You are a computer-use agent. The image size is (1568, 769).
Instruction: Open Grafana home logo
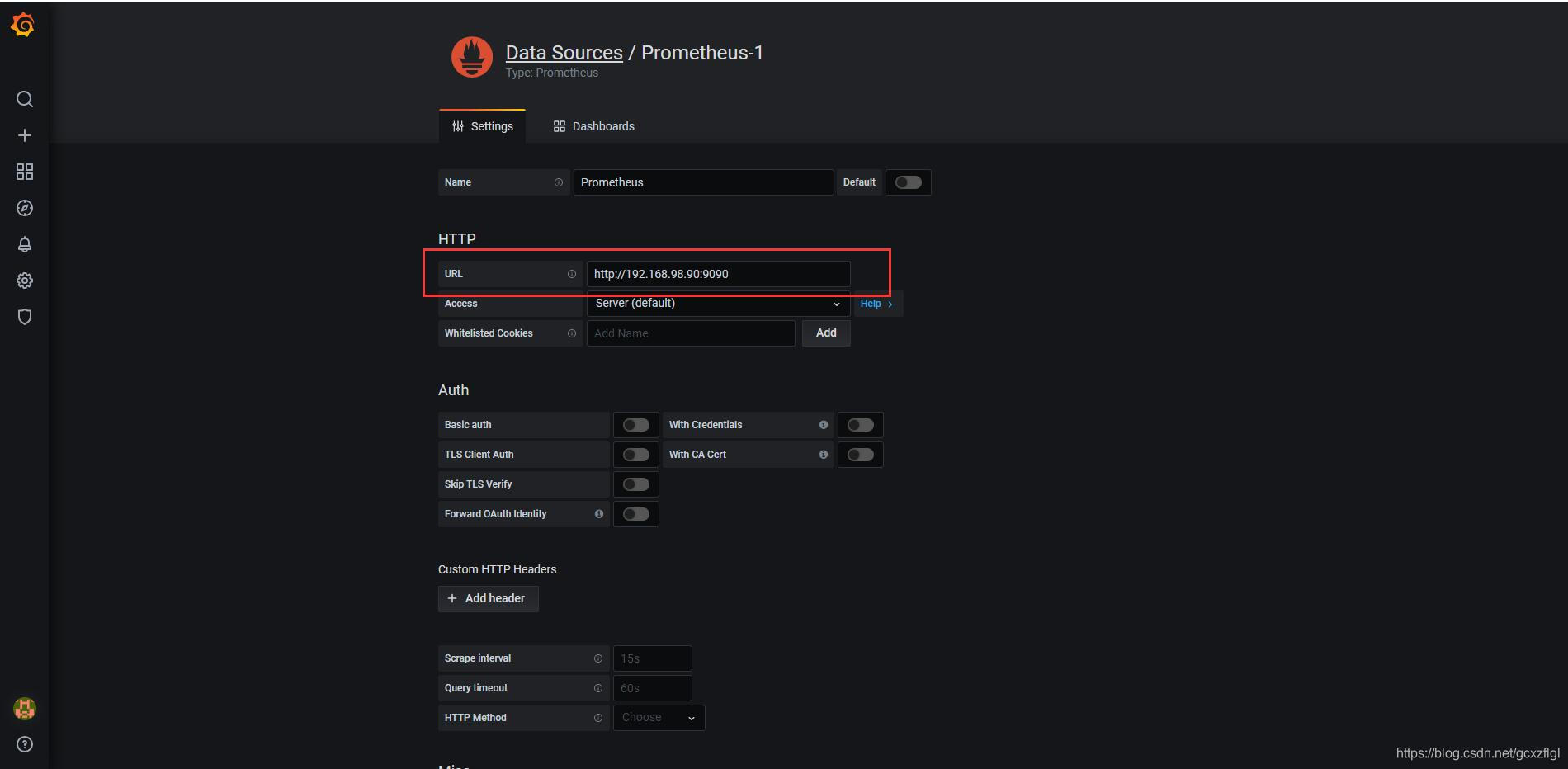point(23,25)
